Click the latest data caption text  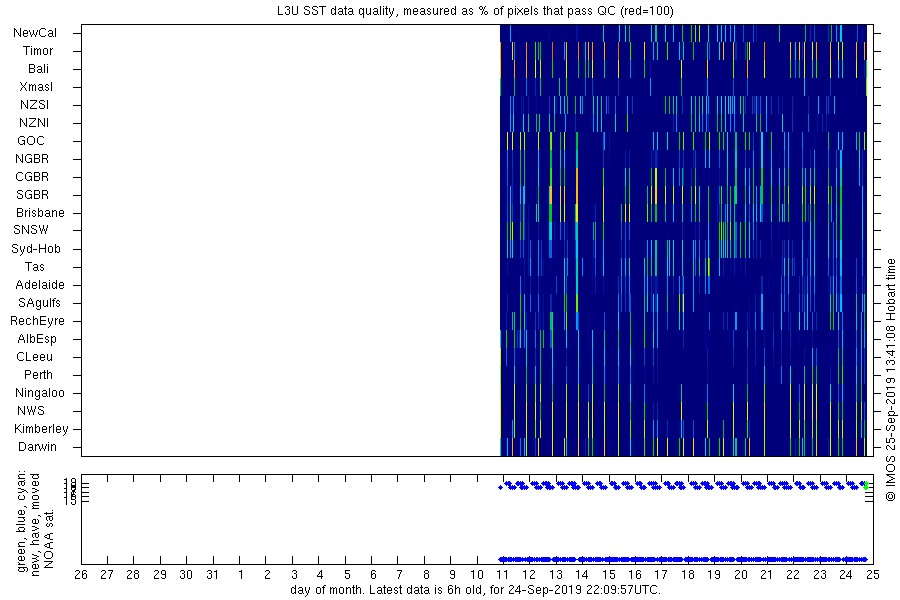[475, 590]
